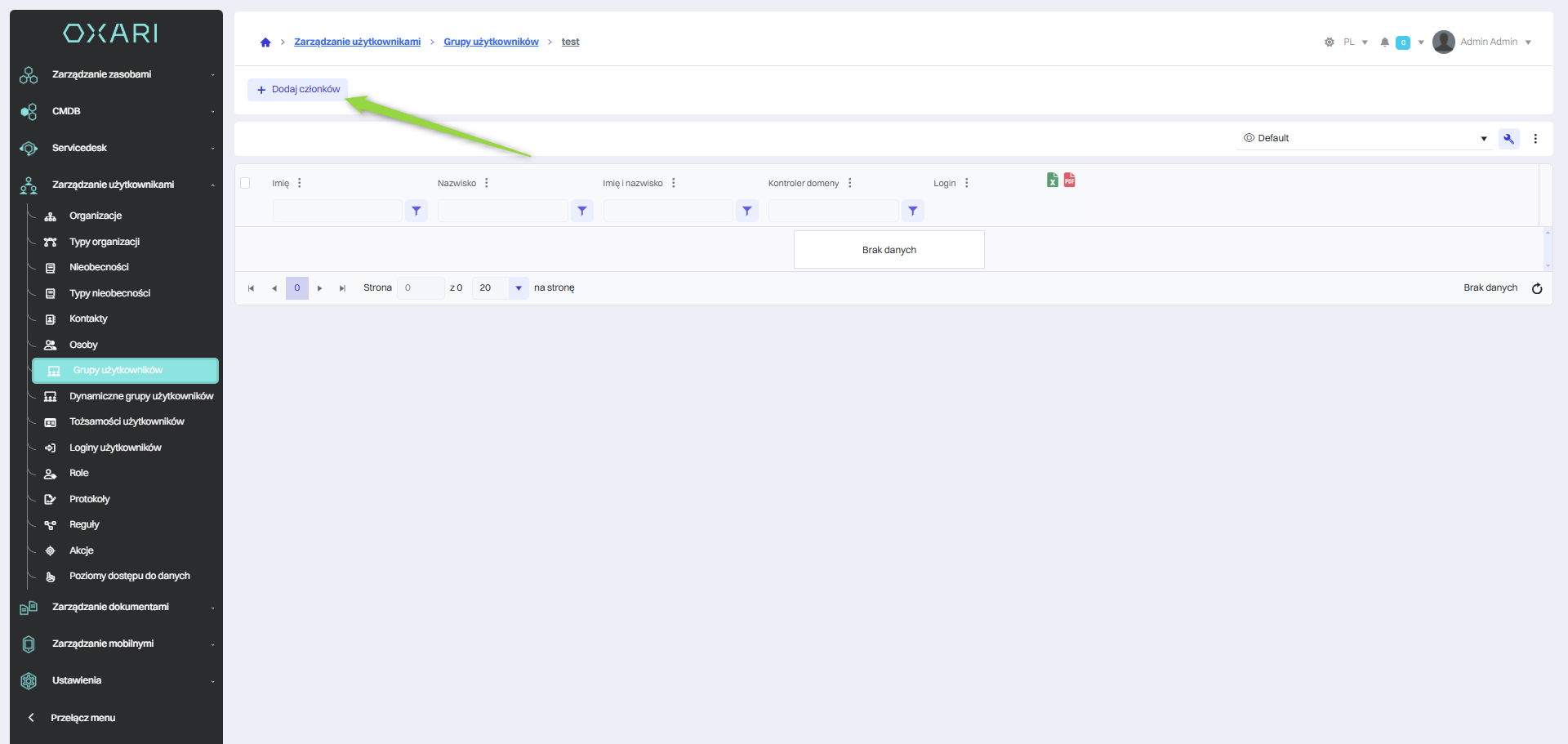Go to the last page

342,288
